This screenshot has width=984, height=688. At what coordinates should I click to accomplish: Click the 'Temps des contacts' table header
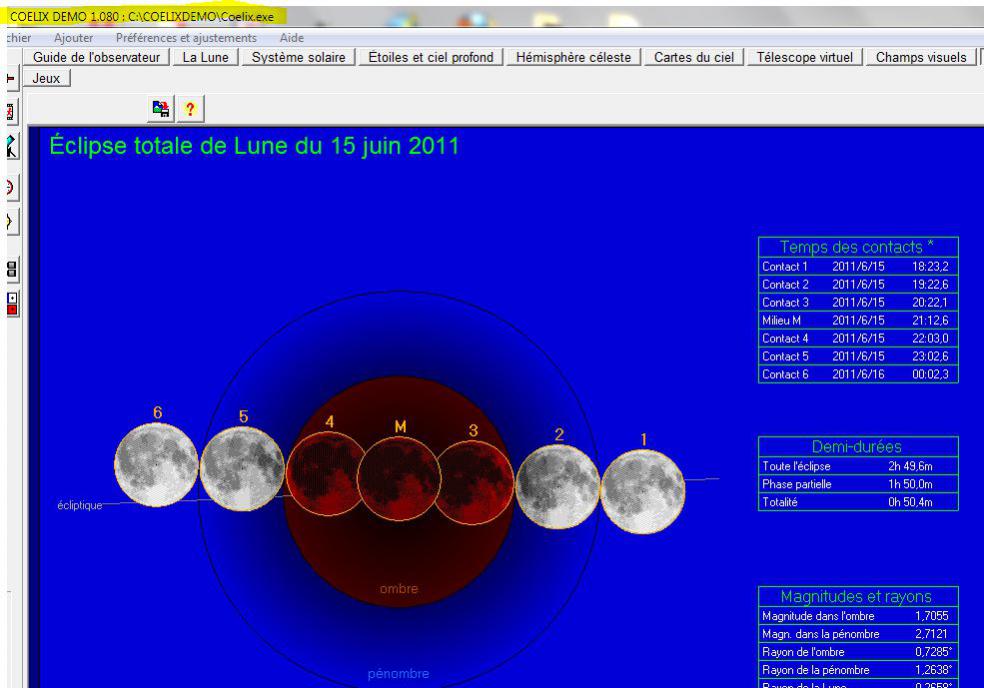(x=858, y=247)
